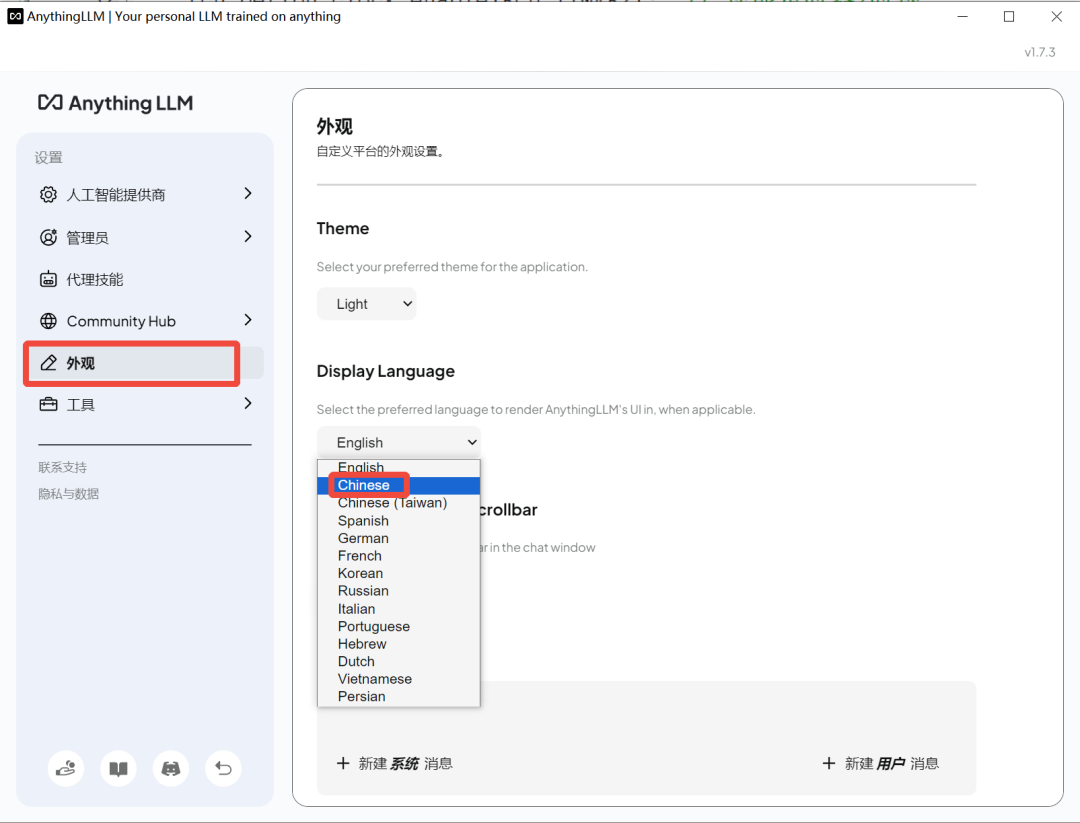
Task: Expand the Community Hub chevron
Action: pyautogui.click(x=248, y=320)
